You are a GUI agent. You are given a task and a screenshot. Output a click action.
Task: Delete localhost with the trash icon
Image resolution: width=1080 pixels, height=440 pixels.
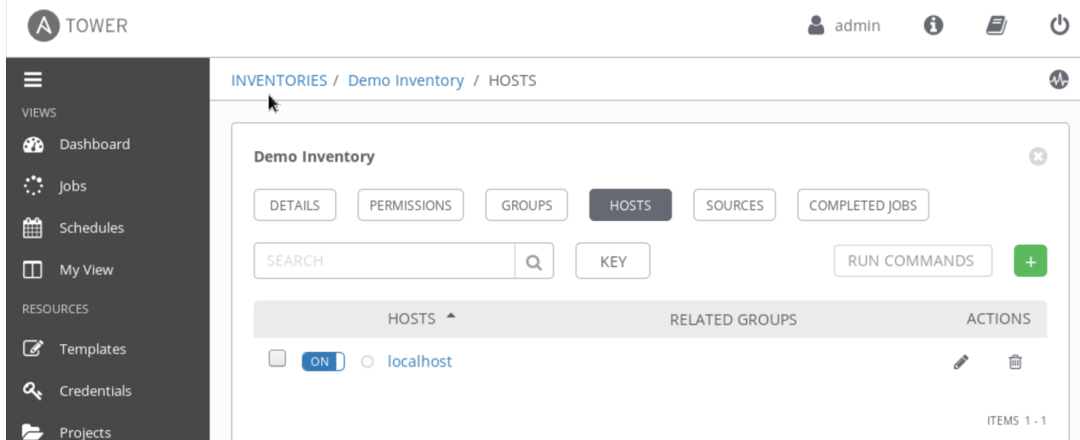click(x=1015, y=362)
